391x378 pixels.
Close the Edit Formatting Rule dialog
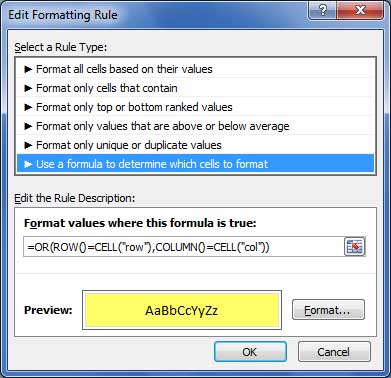pos(360,11)
